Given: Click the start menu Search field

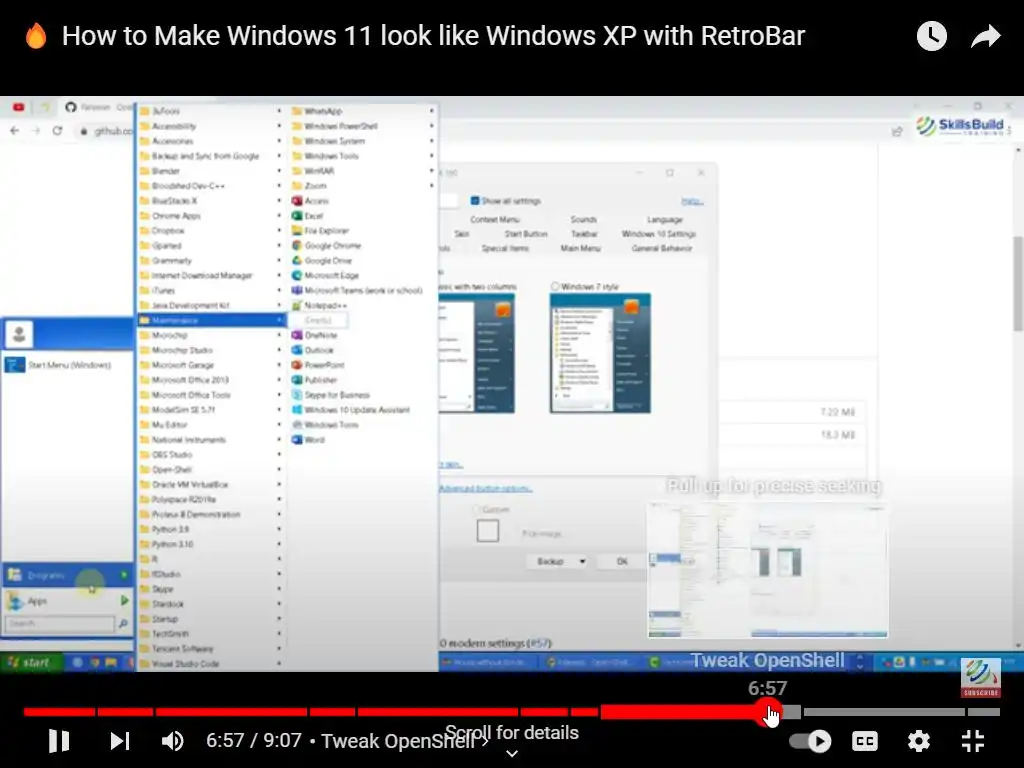Looking at the screenshot, I should (60, 624).
